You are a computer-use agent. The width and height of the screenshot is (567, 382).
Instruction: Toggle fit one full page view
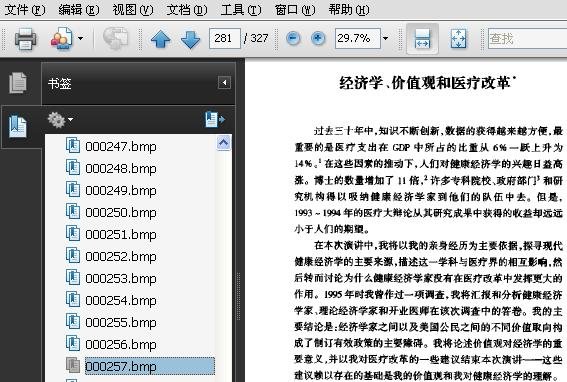click(458, 38)
